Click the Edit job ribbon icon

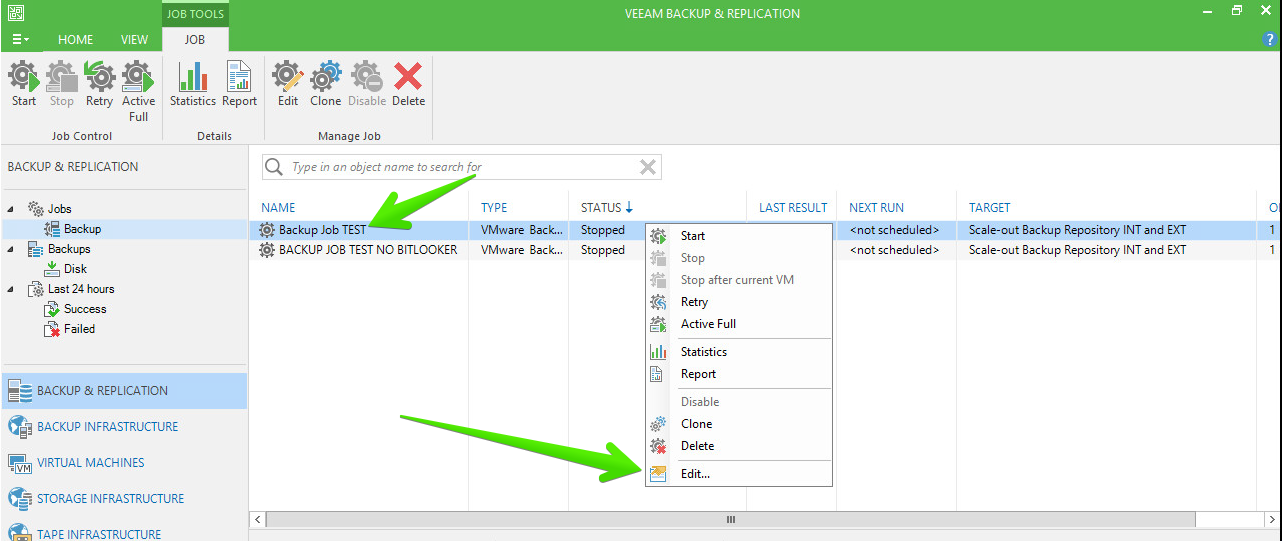tap(288, 83)
